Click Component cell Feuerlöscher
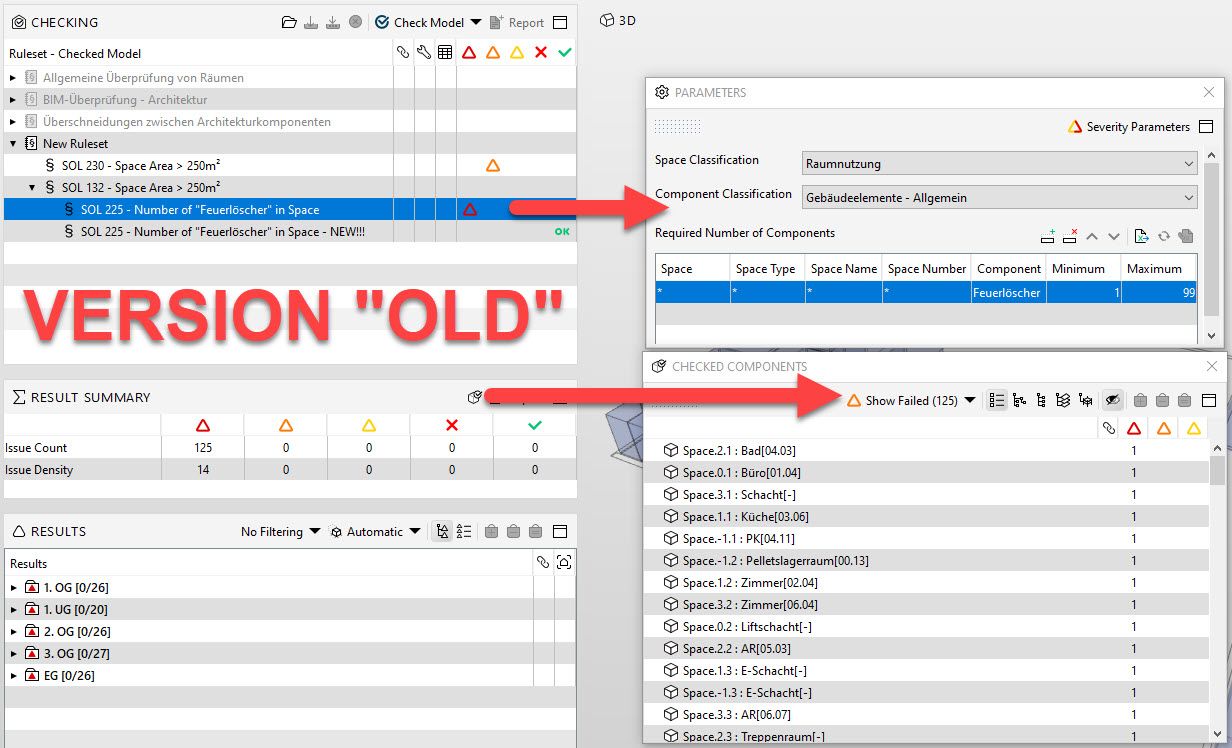 (x=1009, y=293)
